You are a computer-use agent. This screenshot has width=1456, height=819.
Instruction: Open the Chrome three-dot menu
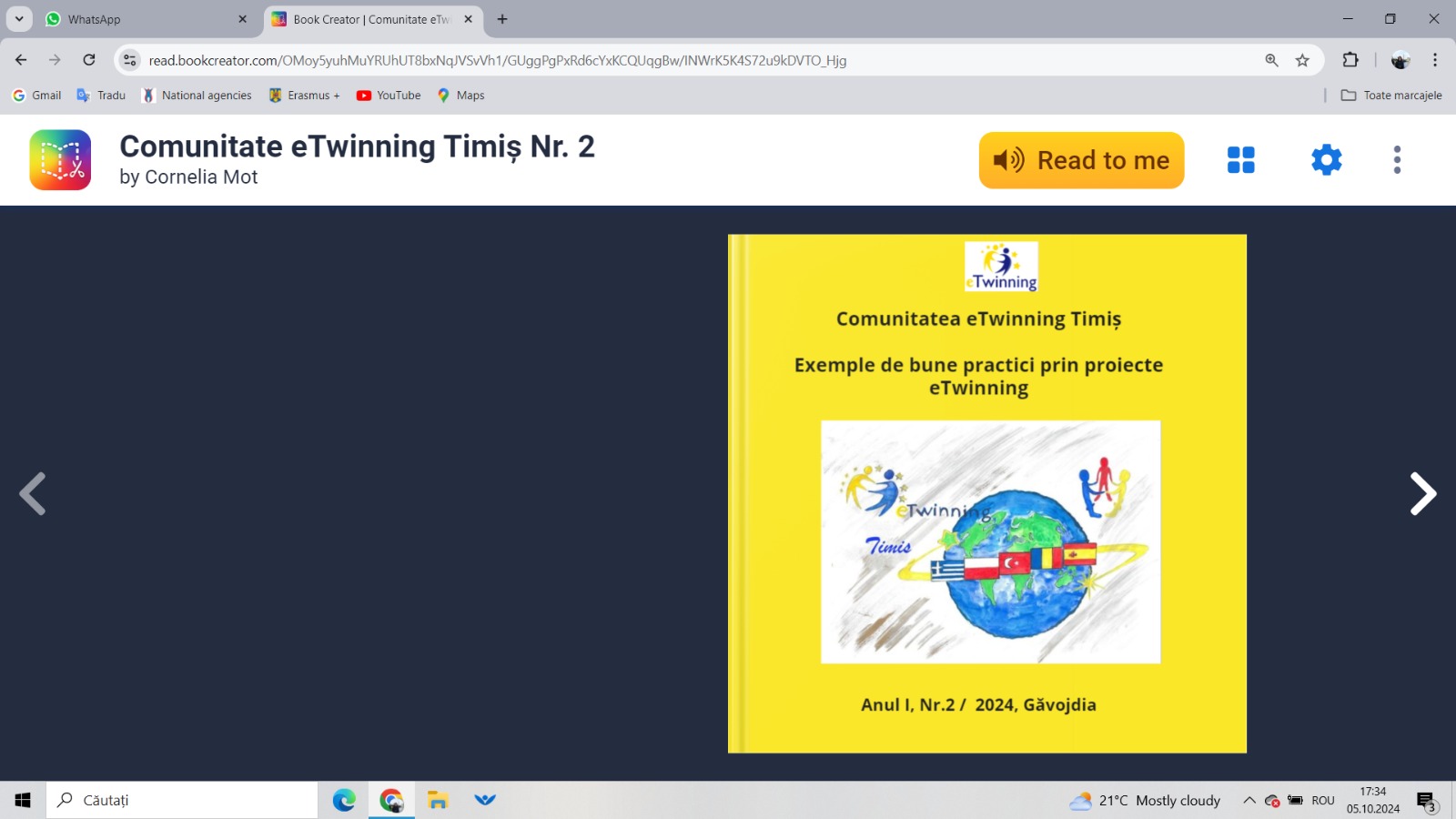tap(1435, 60)
